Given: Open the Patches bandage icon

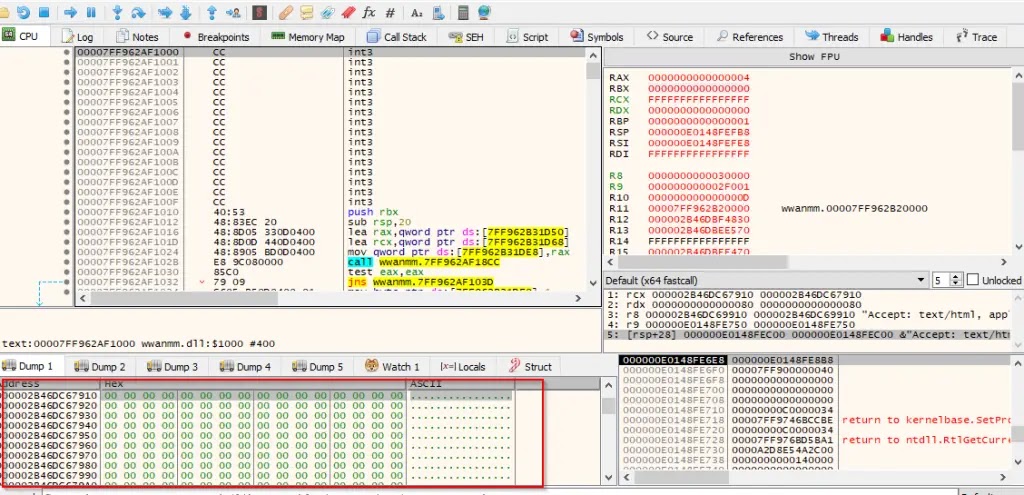Looking at the screenshot, I should tap(285, 12).
